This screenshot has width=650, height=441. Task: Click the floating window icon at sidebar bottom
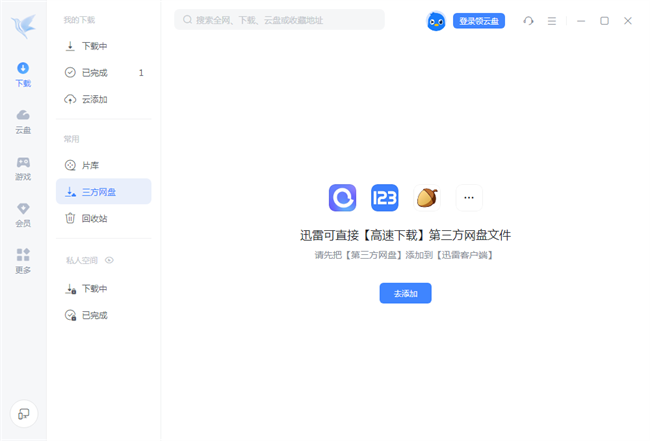click(23, 413)
